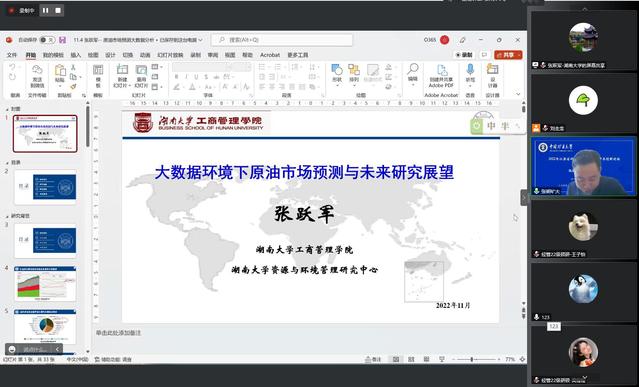Expand the file name dropdown in title bar
The image size is (639, 387).
pyautogui.click(x=200, y=40)
